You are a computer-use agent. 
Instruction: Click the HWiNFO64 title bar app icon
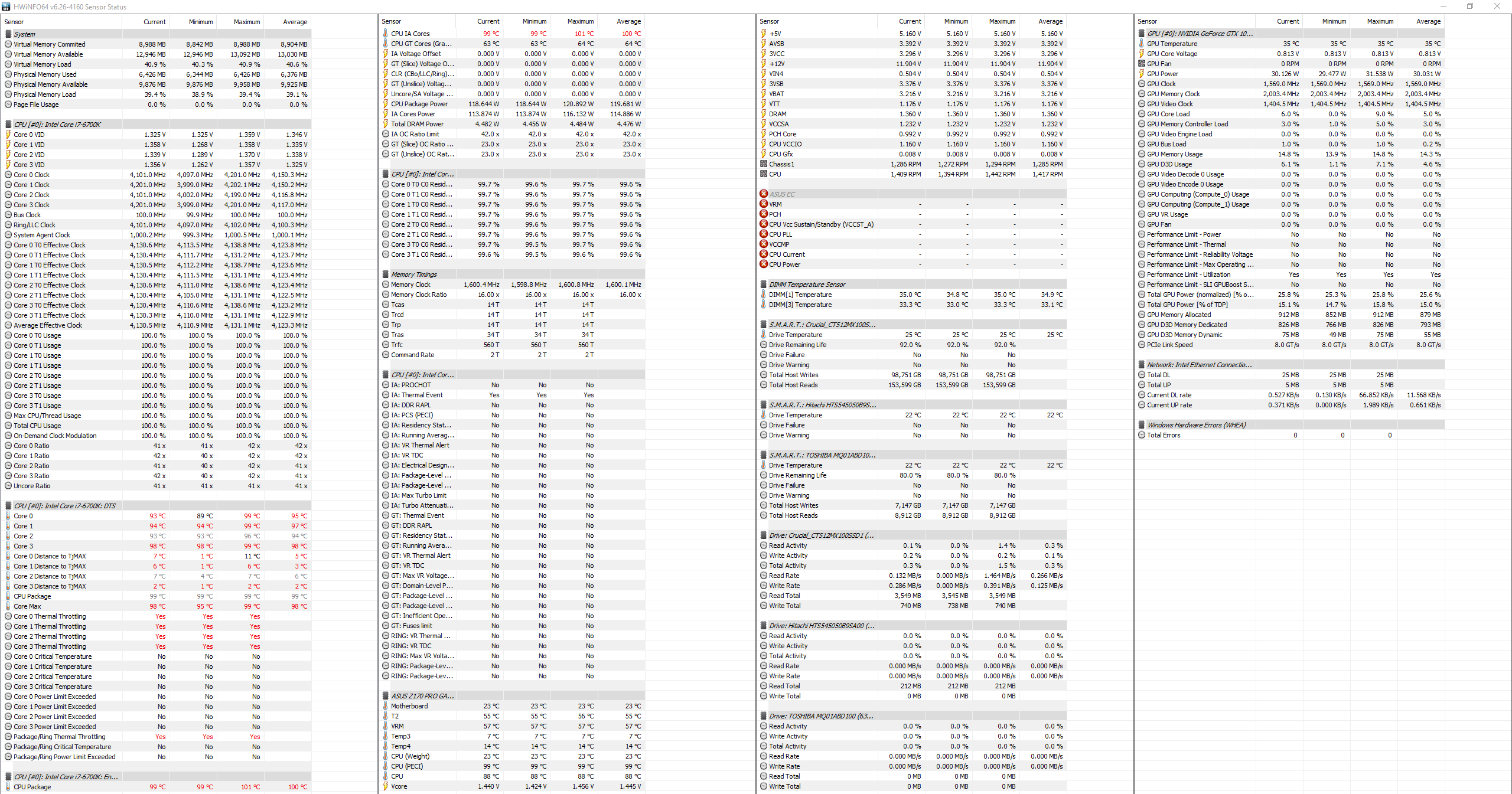pyautogui.click(x=6, y=6)
